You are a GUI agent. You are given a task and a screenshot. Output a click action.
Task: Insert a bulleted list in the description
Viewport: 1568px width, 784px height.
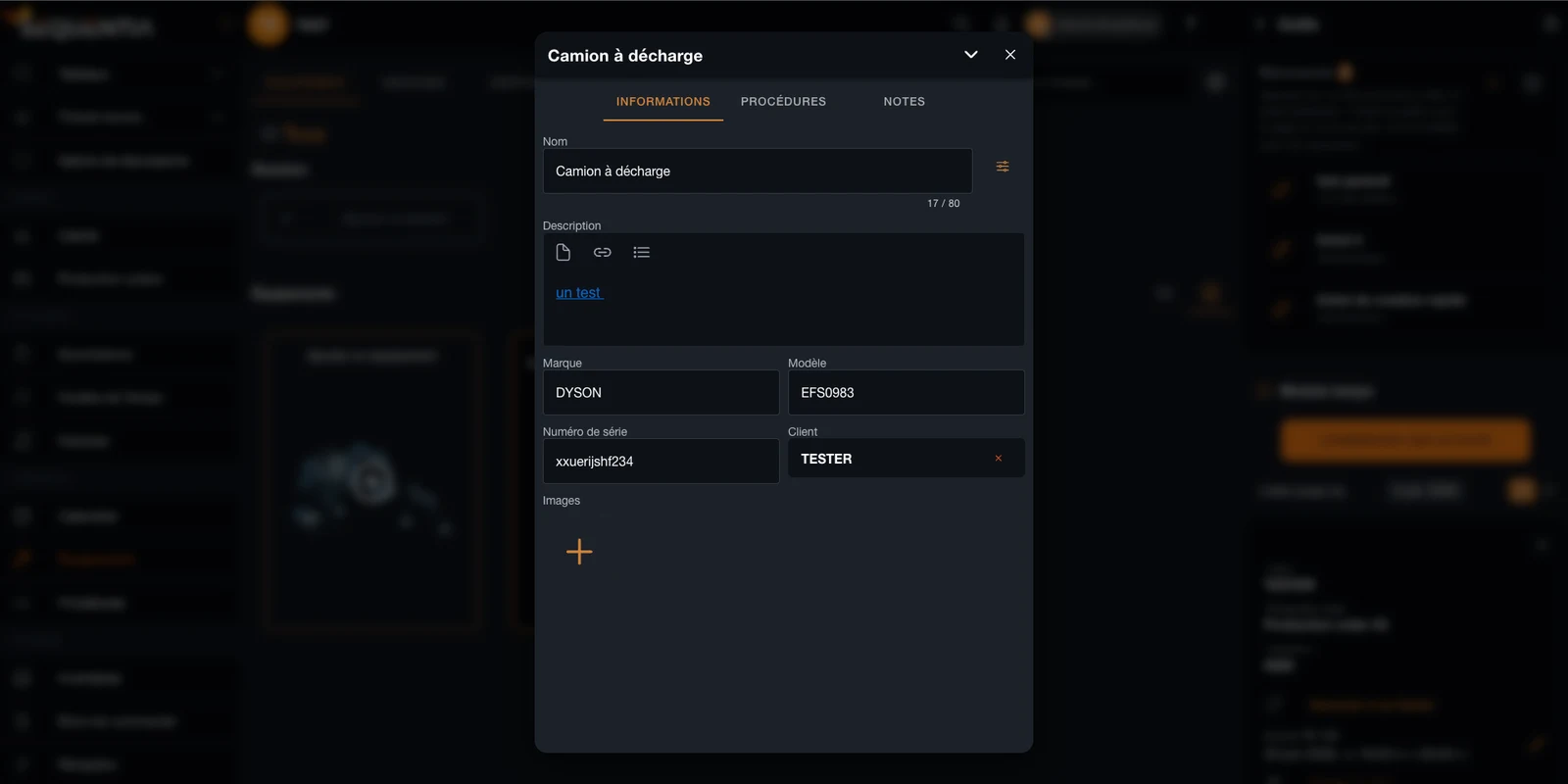642,253
